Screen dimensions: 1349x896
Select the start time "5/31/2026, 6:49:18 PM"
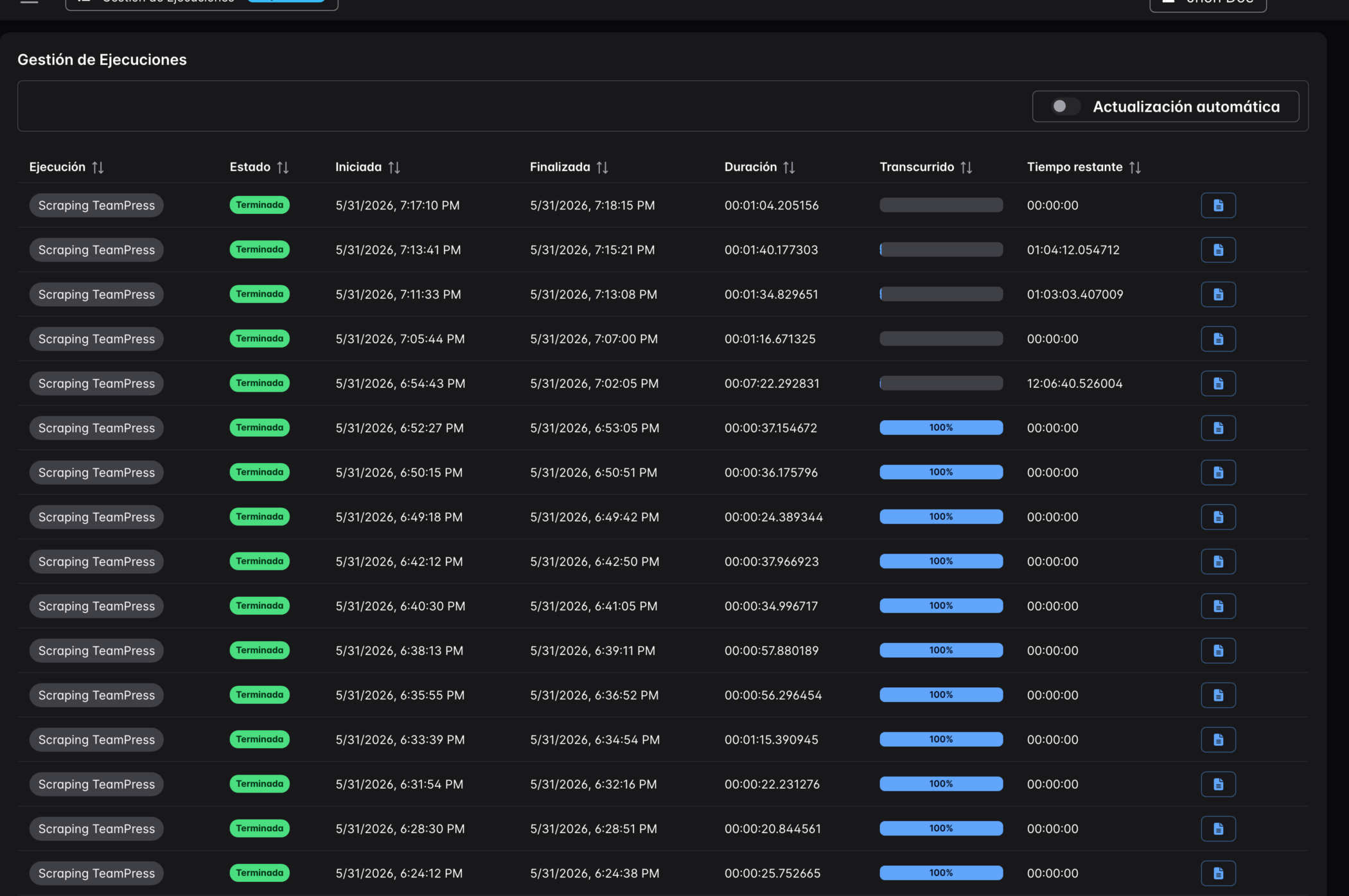399,517
